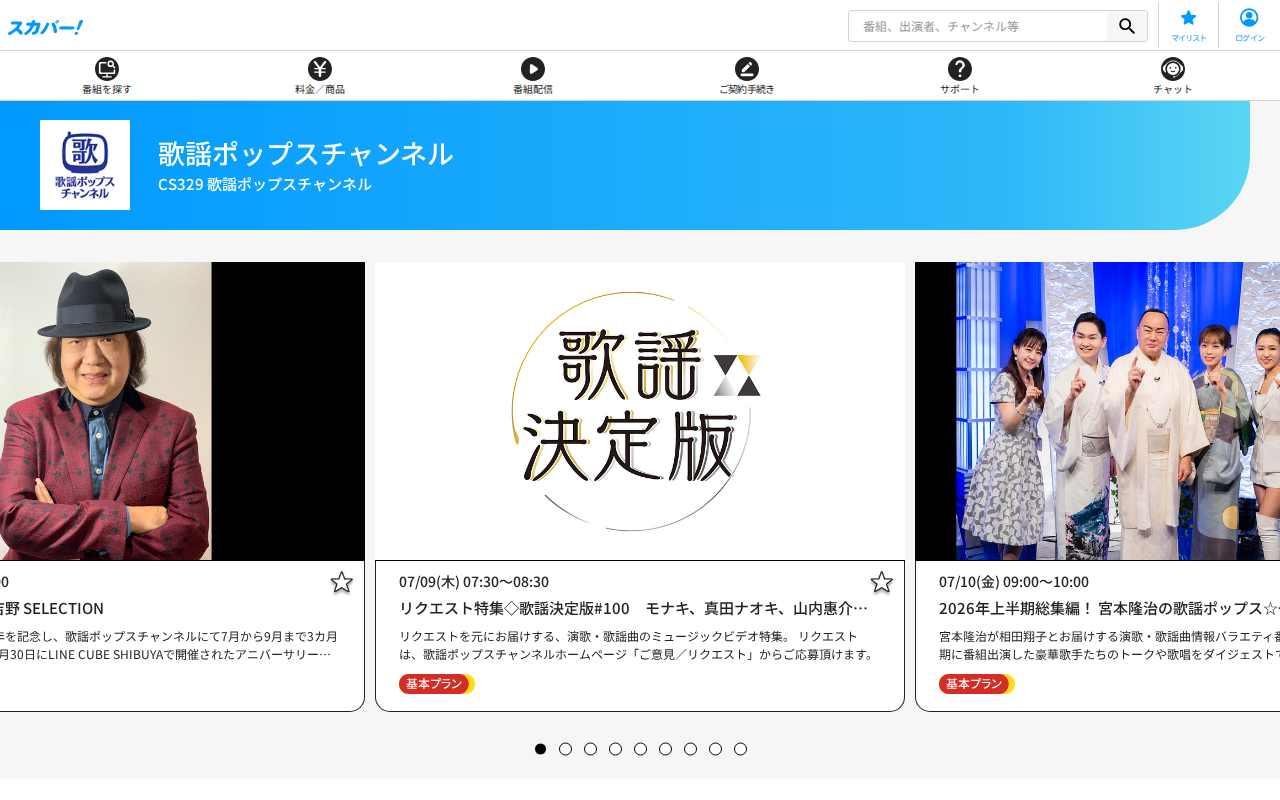Click the magnifier search button
This screenshot has height=800, width=1280.
click(1127, 26)
